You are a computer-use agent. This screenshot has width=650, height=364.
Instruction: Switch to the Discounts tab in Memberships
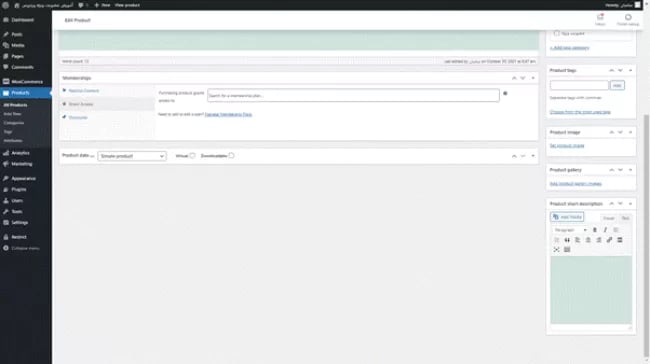[x=78, y=118]
